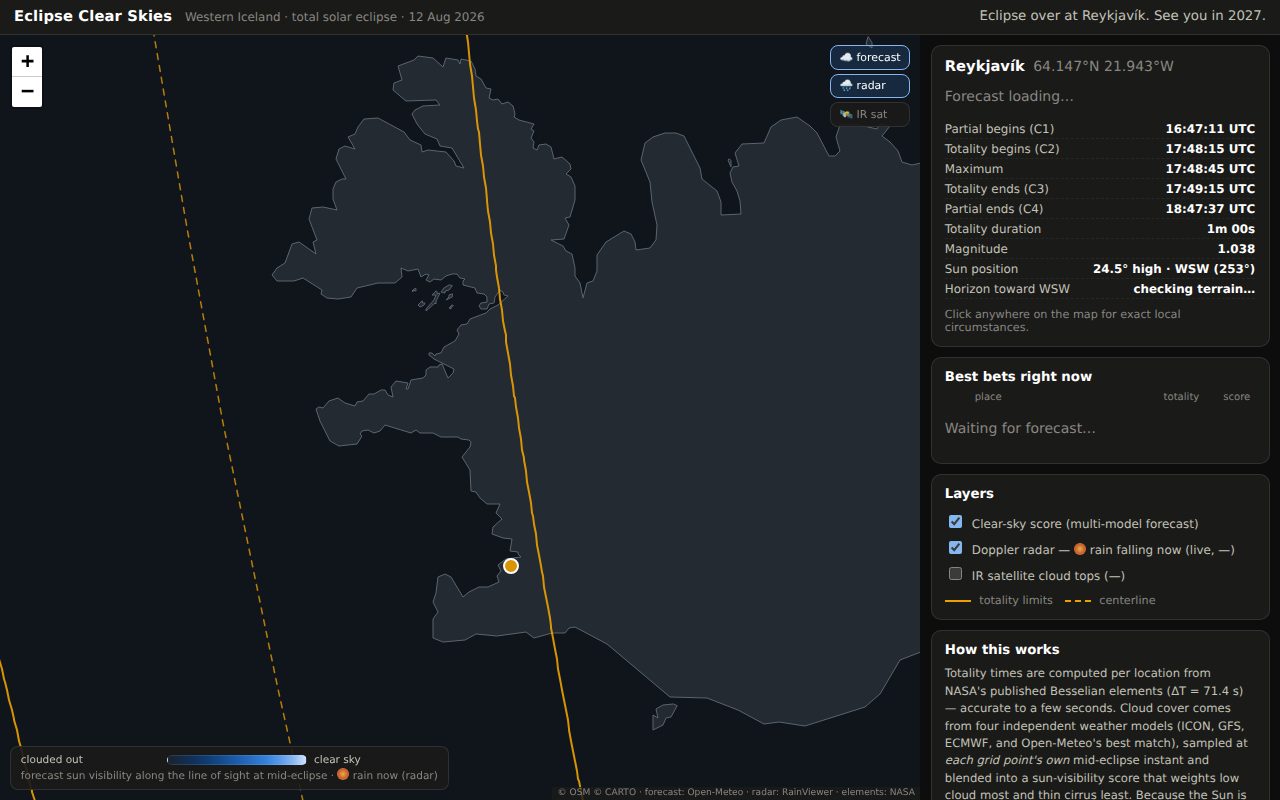Click the Partial begins time 16:47:11 UTC
Image resolution: width=1280 pixels, height=800 pixels.
tap(1210, 129)
